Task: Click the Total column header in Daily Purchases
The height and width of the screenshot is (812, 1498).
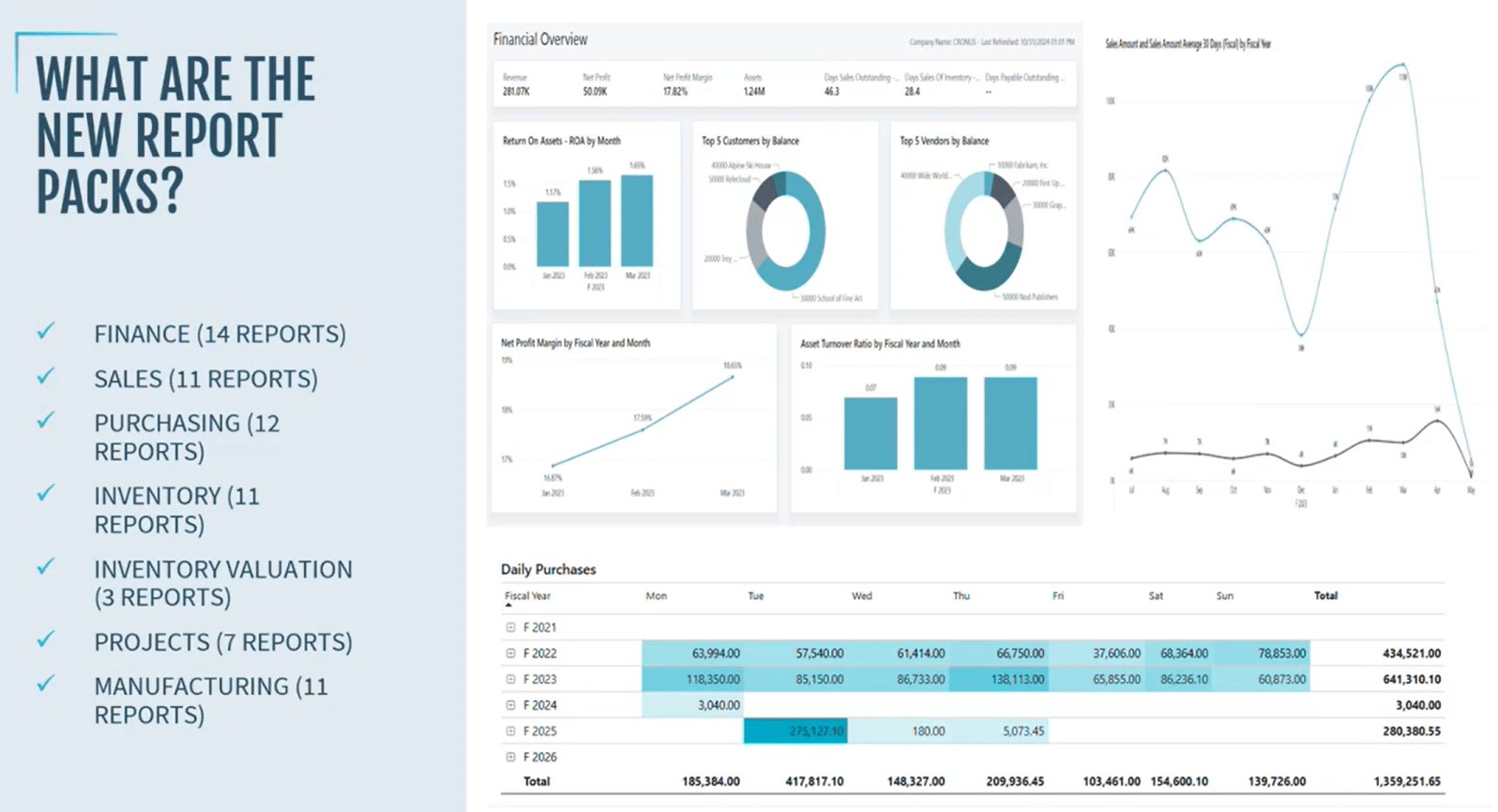Action: (1325, 596)
